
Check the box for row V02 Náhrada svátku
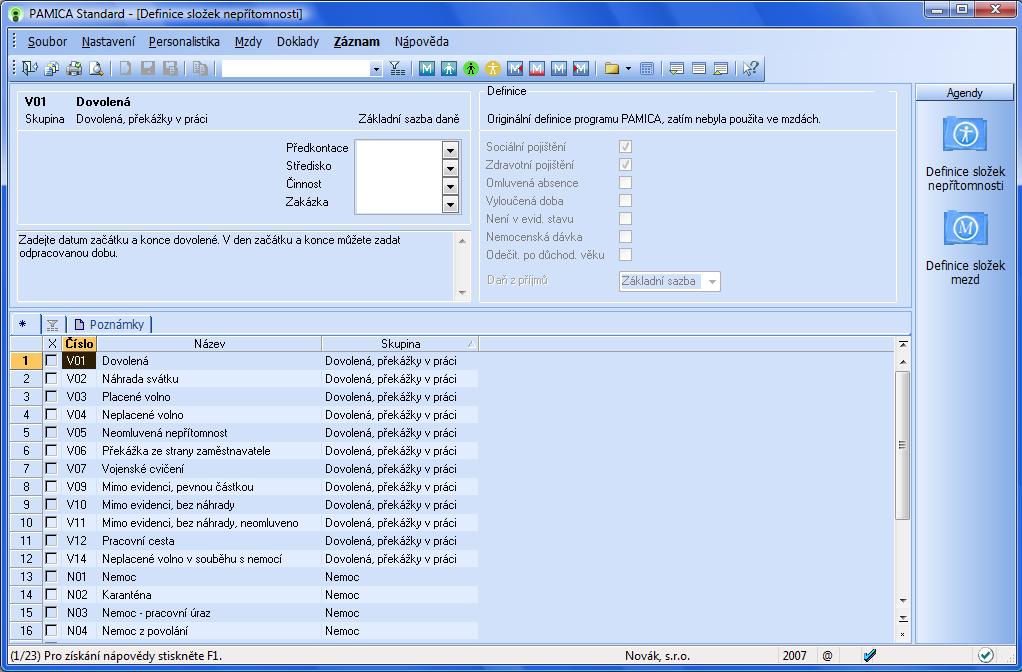click(52, 379)
